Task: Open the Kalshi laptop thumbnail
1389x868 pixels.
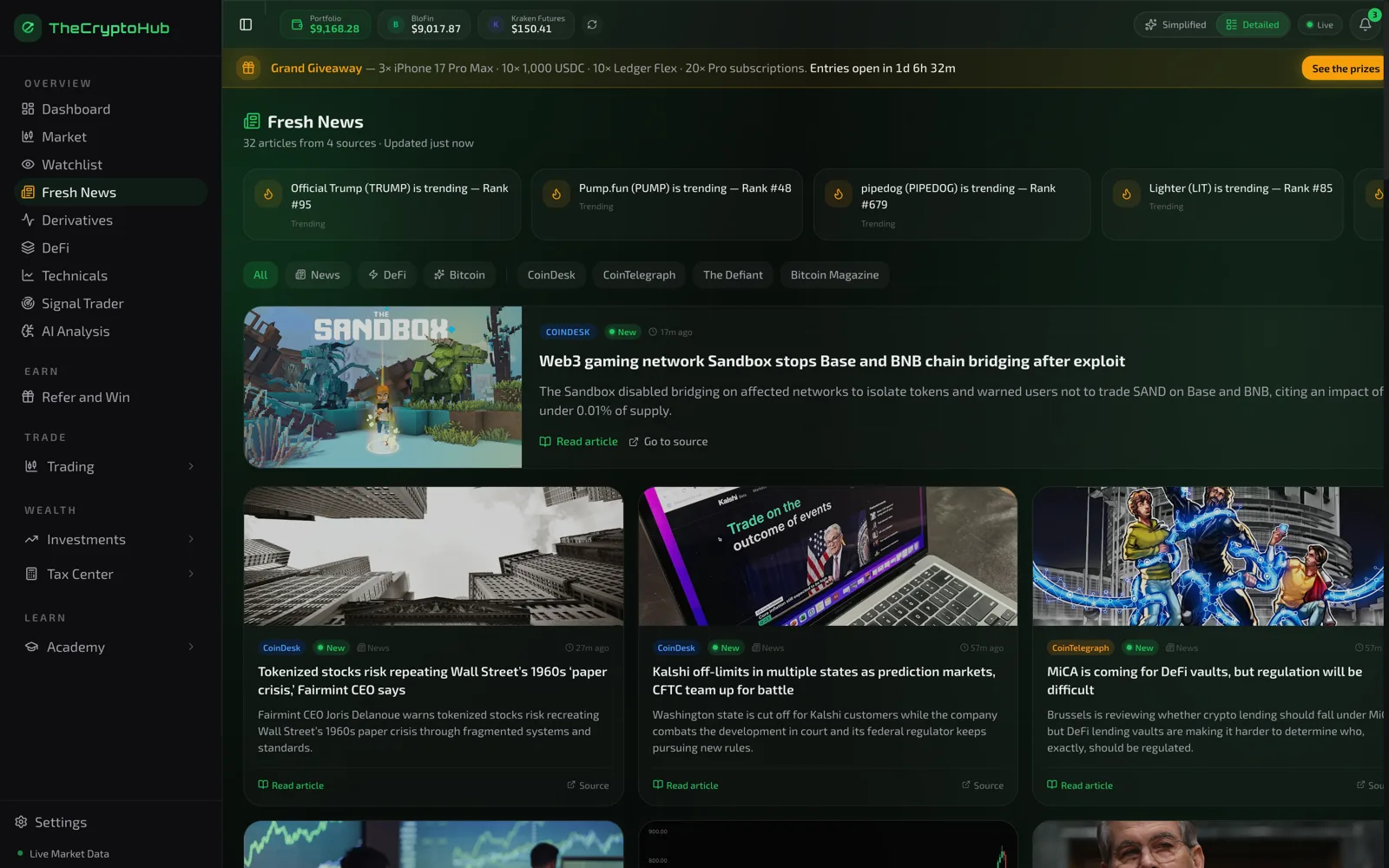Action: (x=828, y=556)
